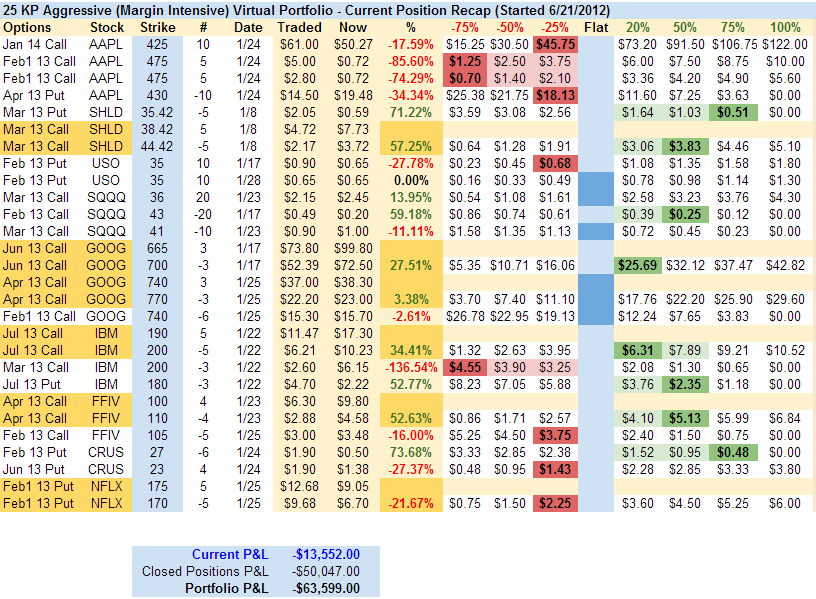This screenshot has width=816, height=599.
Task: Select the Jun 13 Put option cell
Action: [38, 469]
